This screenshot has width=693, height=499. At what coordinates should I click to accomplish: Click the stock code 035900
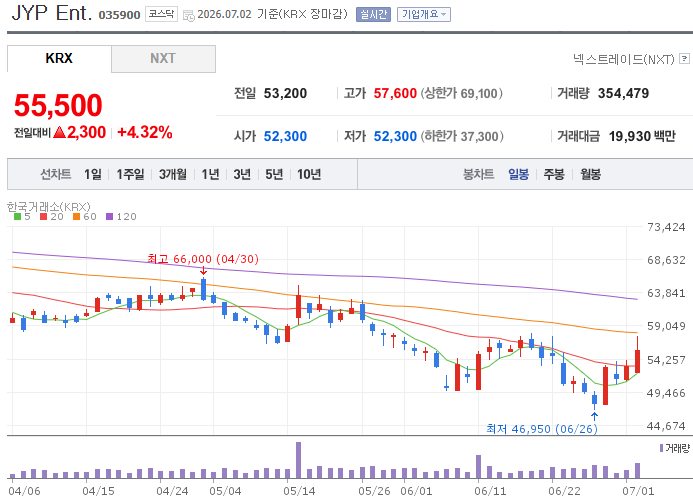[x=119, y=15]
